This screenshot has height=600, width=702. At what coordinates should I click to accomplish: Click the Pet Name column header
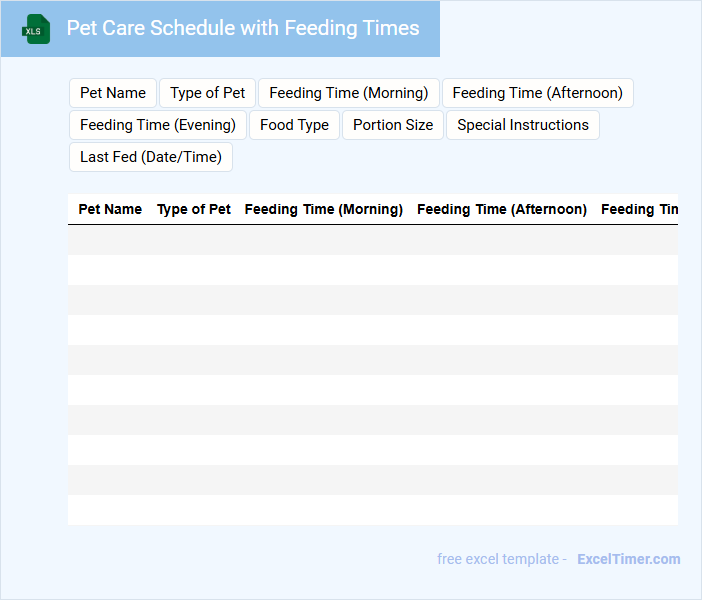coord(110,210)
